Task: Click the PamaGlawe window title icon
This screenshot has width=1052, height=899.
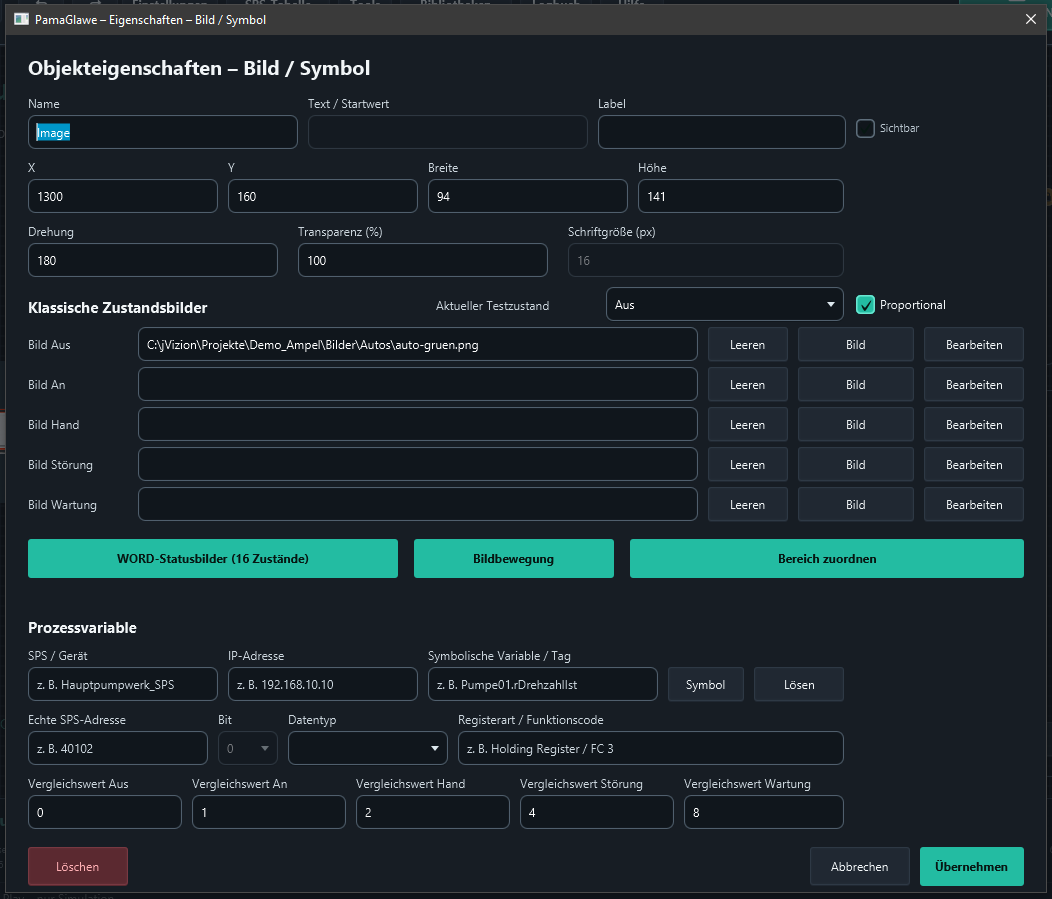Action: tap(21, 19)
